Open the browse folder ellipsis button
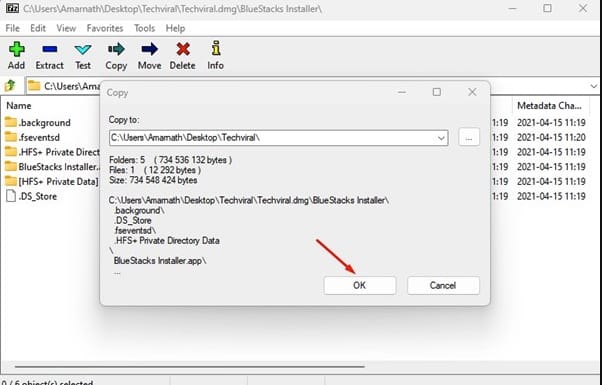The image size is (602, 385). [x=469, y=137]
